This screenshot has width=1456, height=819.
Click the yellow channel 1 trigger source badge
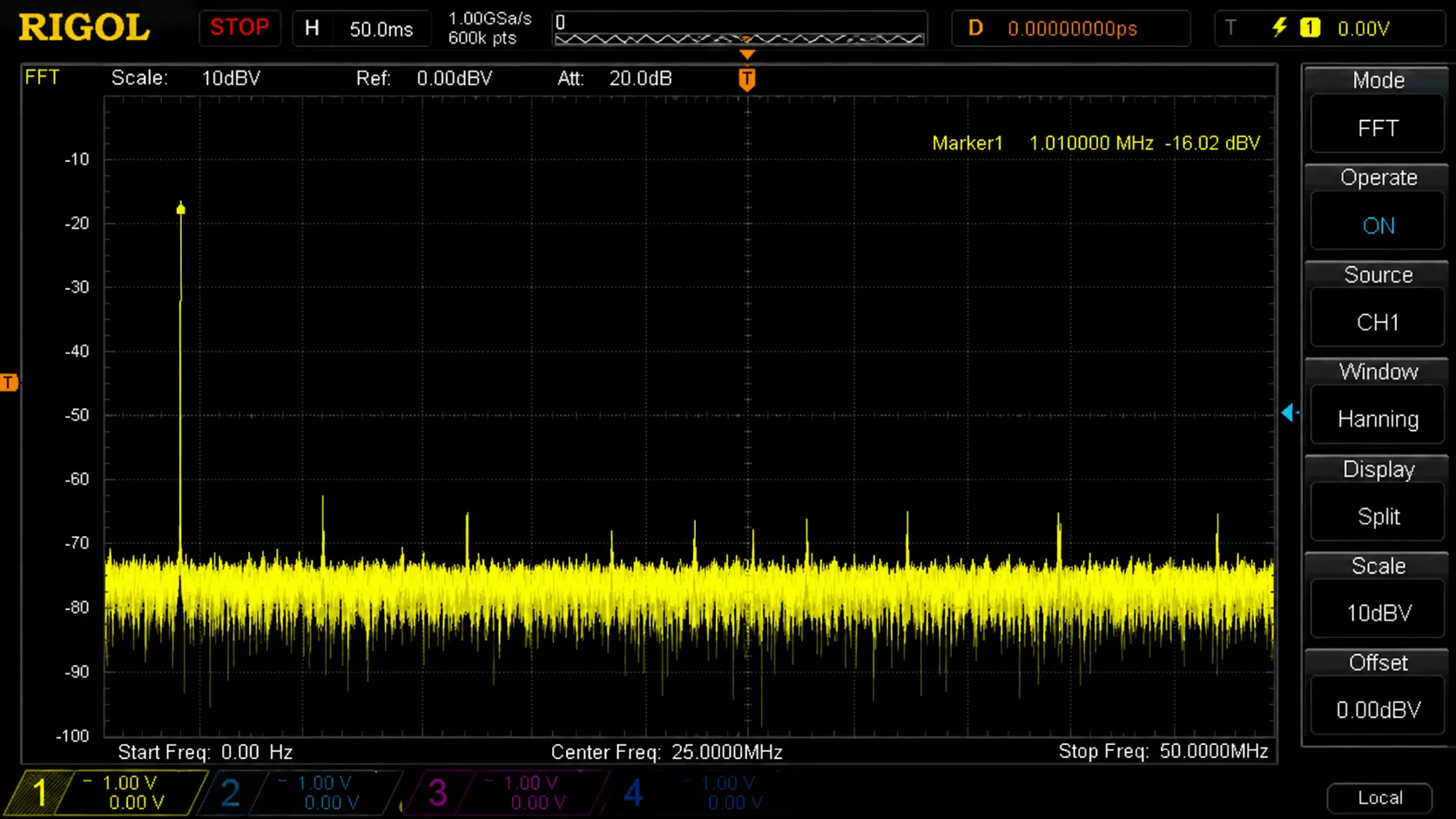(x=1310, y=28)
